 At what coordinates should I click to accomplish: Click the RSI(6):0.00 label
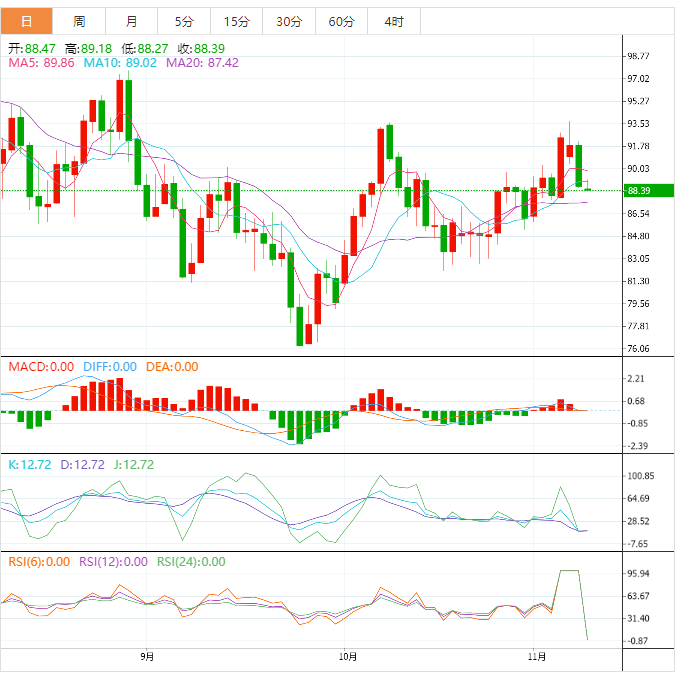[39, 562]
